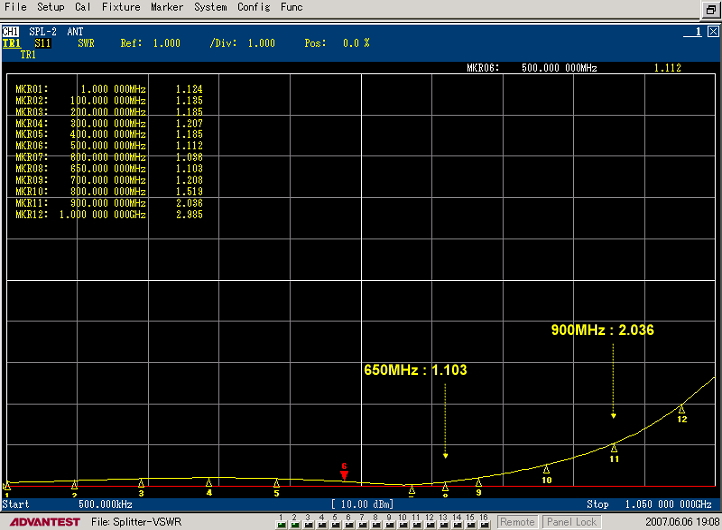
Task: Click the SWR format label
Action: [86, 43]
